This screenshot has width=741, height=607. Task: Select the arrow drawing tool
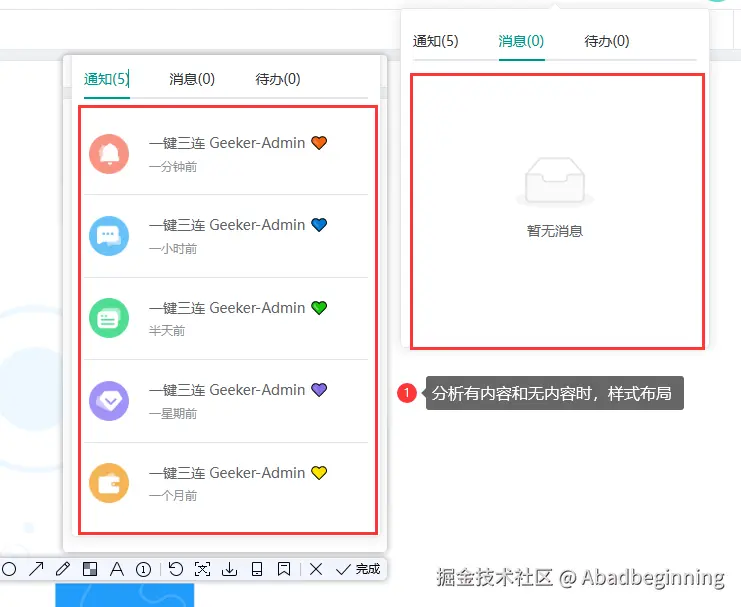point(36,569)
